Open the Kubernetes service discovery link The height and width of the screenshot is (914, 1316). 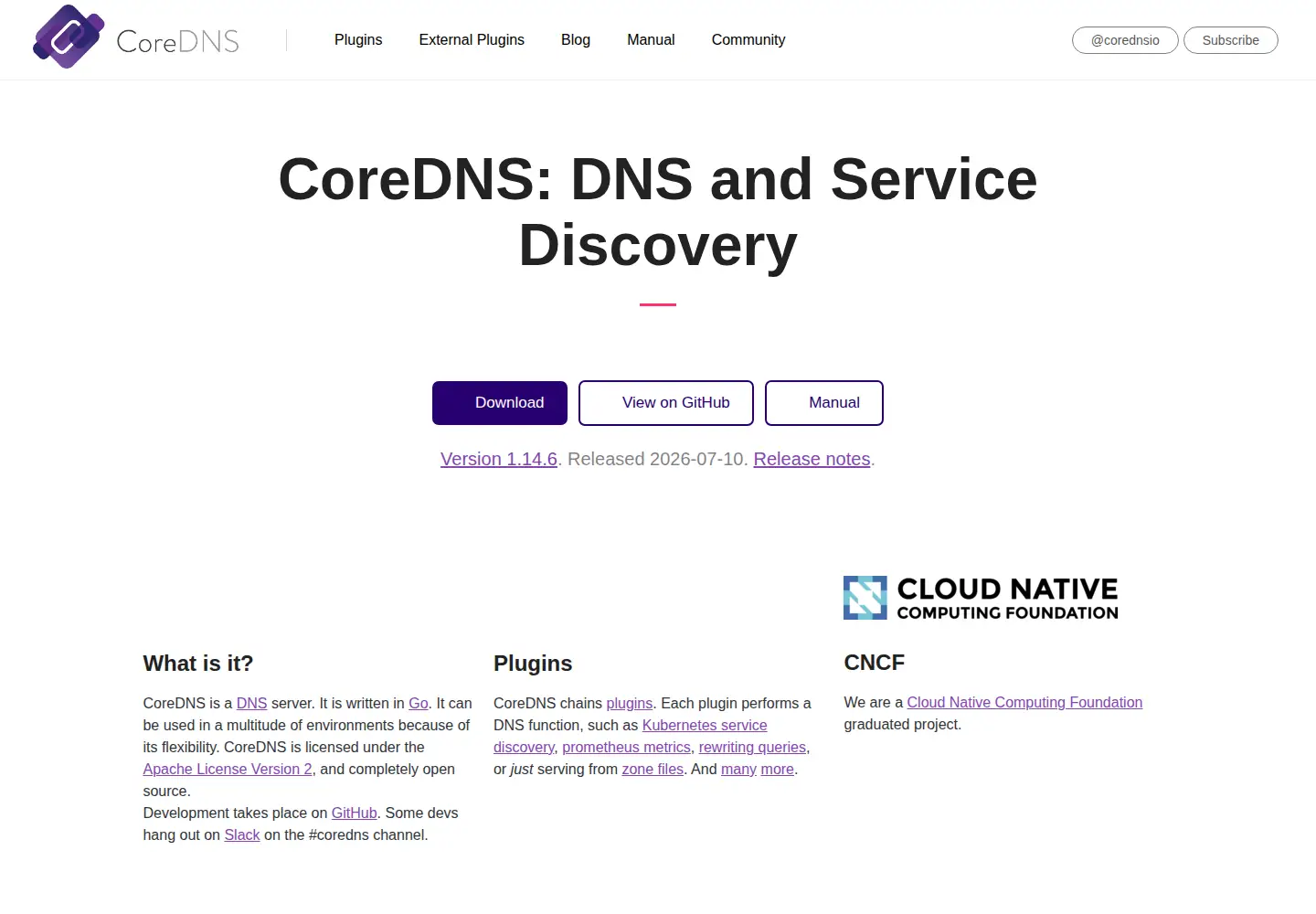[x=705, y=725]
